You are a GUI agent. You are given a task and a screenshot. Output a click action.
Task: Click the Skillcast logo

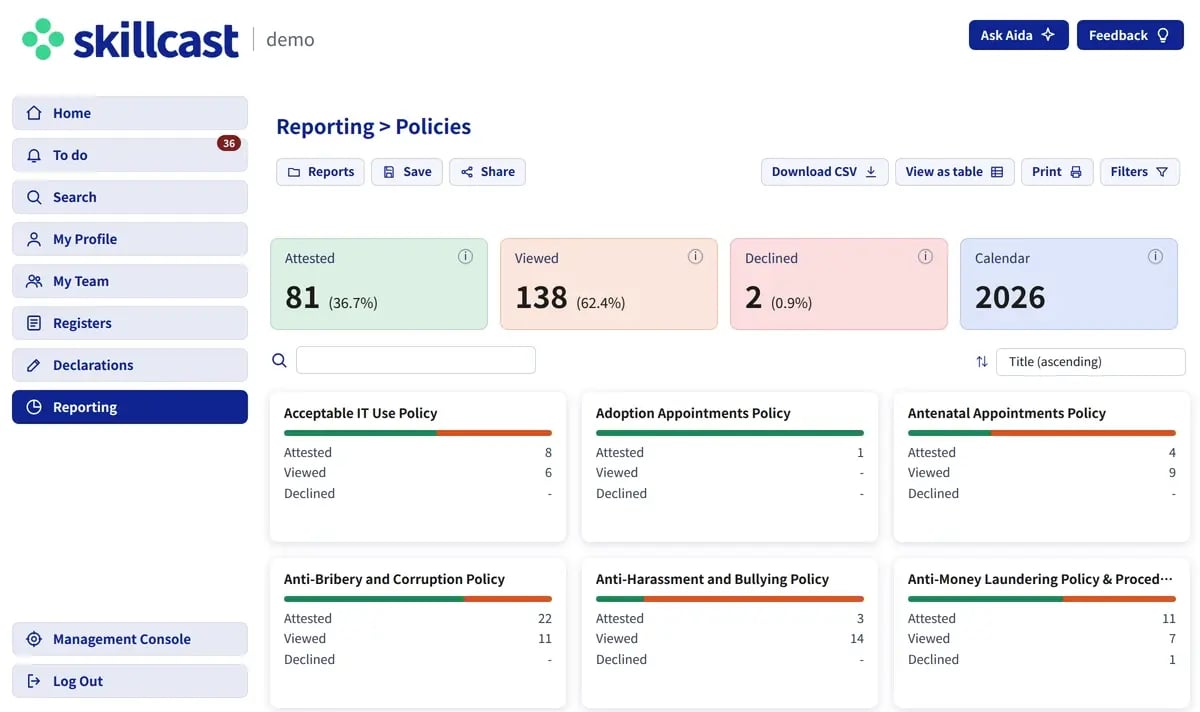[x=131, y=39]
